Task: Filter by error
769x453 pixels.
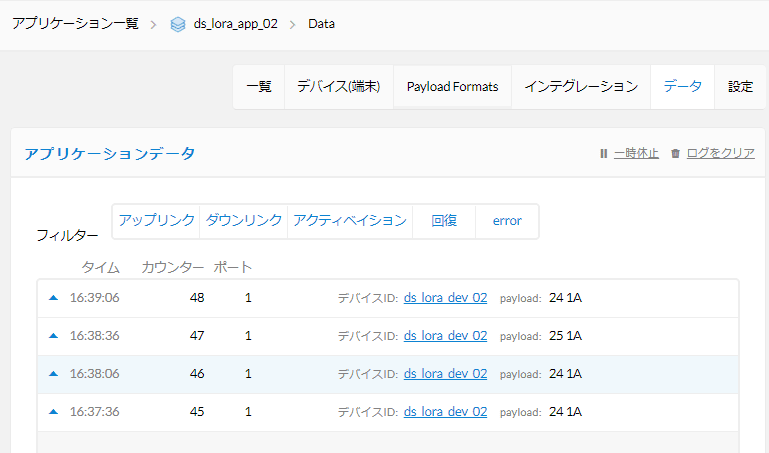Action: coord(507,221)
